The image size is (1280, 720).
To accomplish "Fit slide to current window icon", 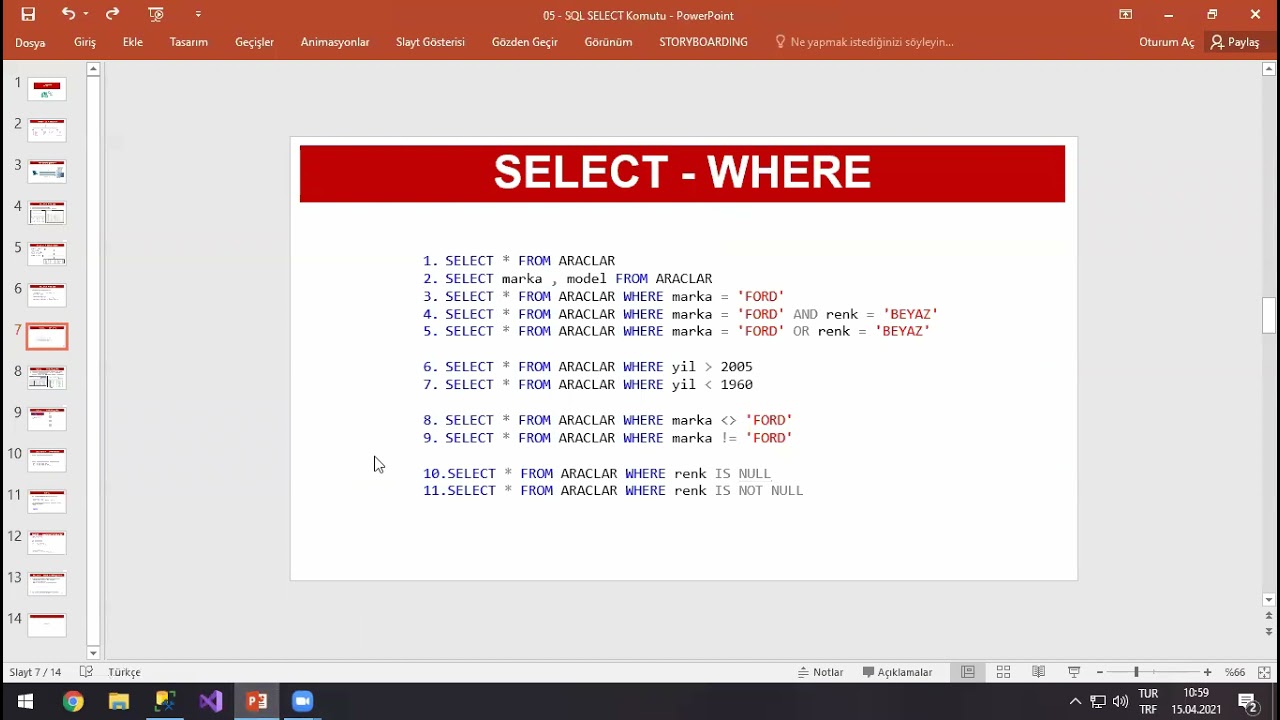I will click(1264, 672).
